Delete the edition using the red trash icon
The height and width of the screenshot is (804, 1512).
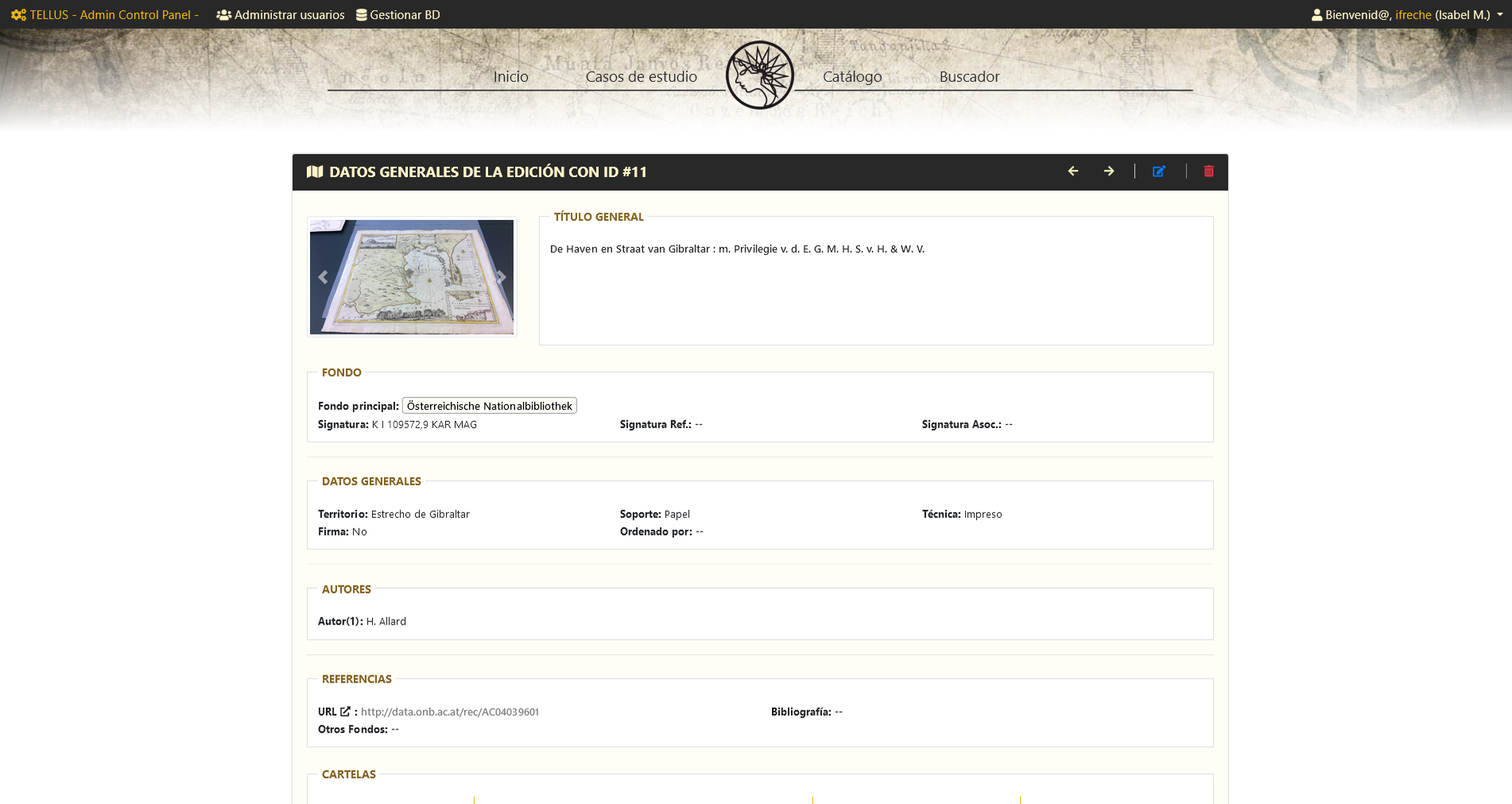(1208, 171)
